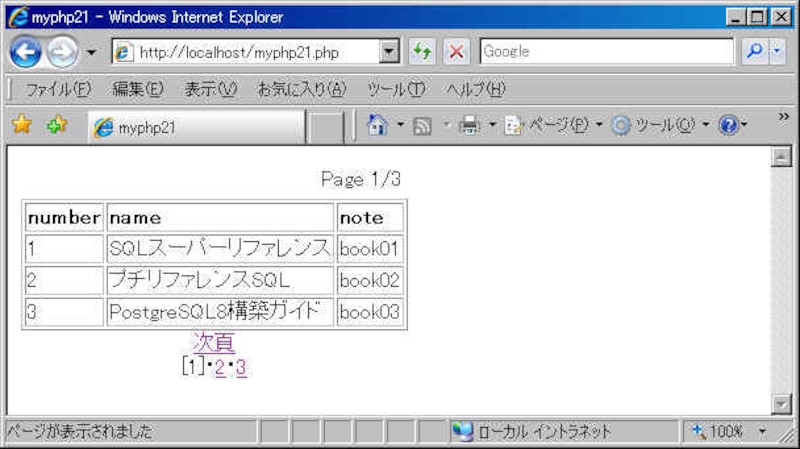Screen dimensions: 800x449
Task: Click the book01 note cell
Action: click(370, 249)
